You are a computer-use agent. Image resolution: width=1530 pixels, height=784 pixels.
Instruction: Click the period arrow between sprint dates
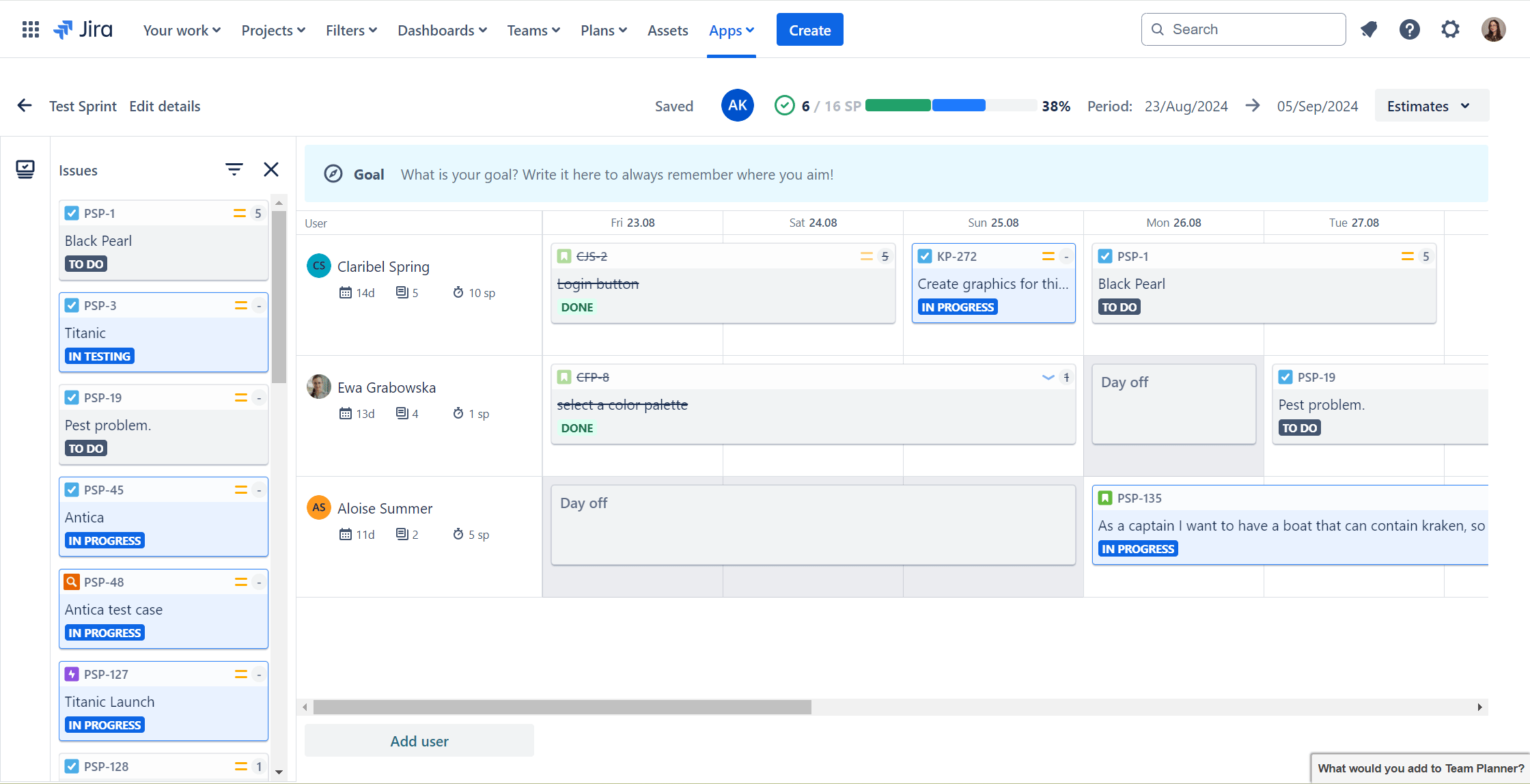click(1253, 106)
